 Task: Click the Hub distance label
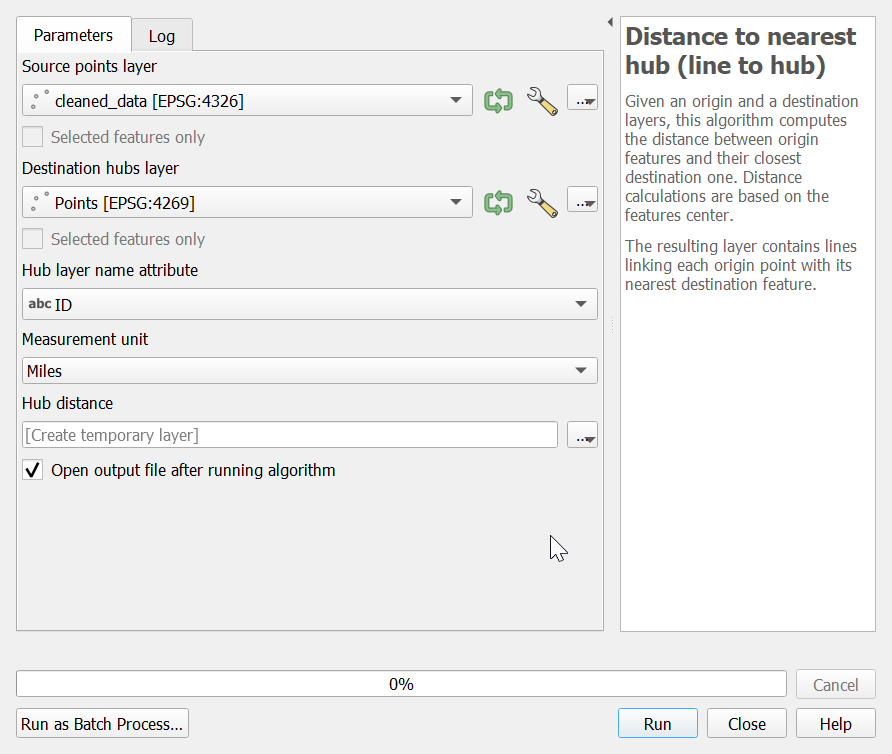point(68,403)
